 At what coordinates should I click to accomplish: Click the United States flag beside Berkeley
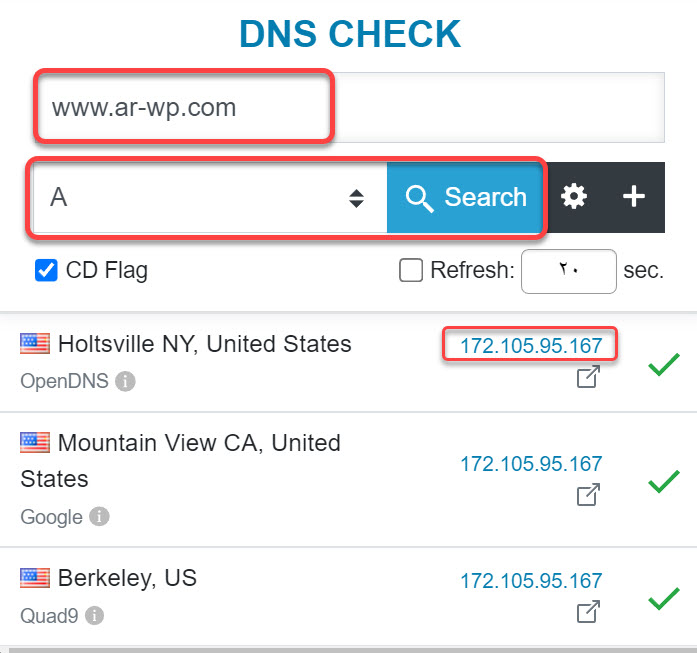tap(35, 578)
